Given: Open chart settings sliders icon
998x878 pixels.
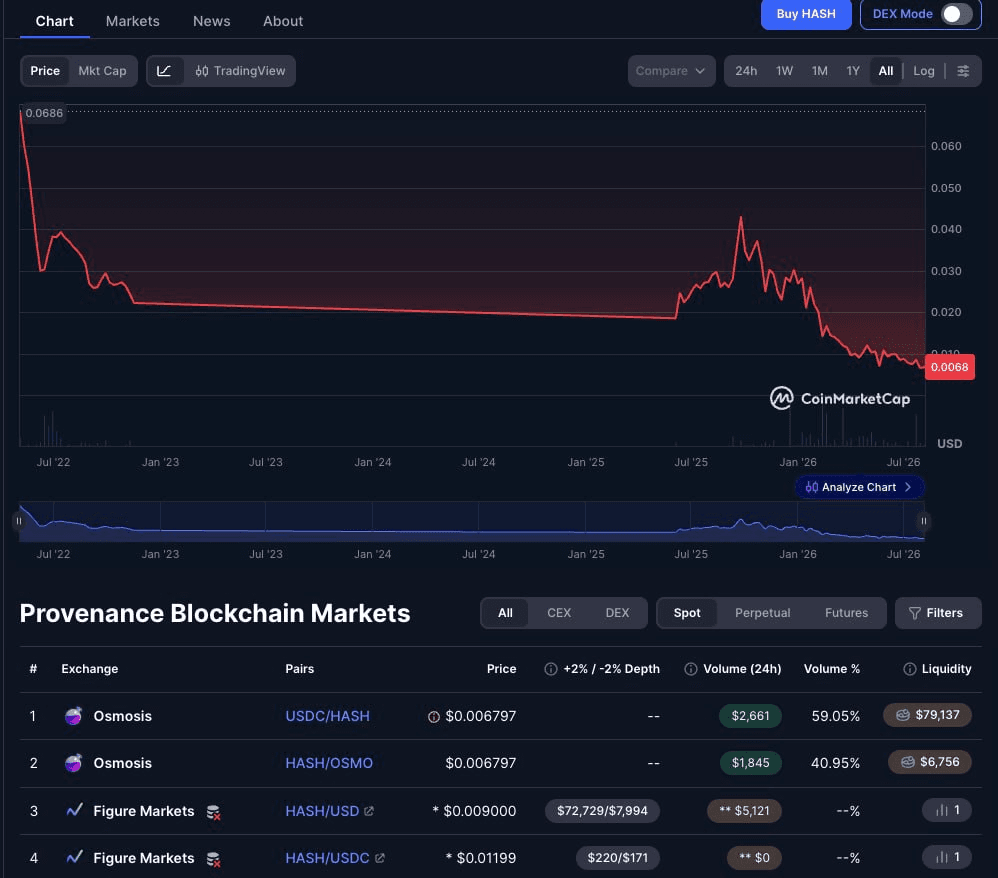Looking at the screenshot, I should pos(963,71).
